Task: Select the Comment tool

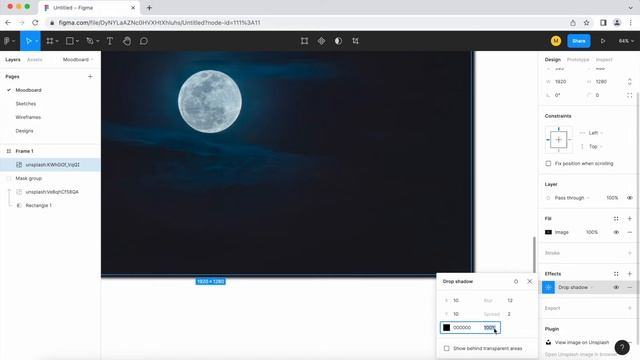Action: (144, 41)
